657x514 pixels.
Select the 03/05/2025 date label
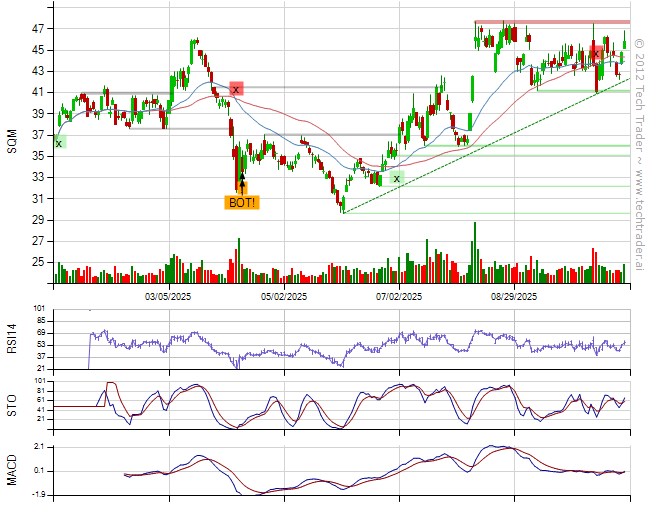[169, 297]
